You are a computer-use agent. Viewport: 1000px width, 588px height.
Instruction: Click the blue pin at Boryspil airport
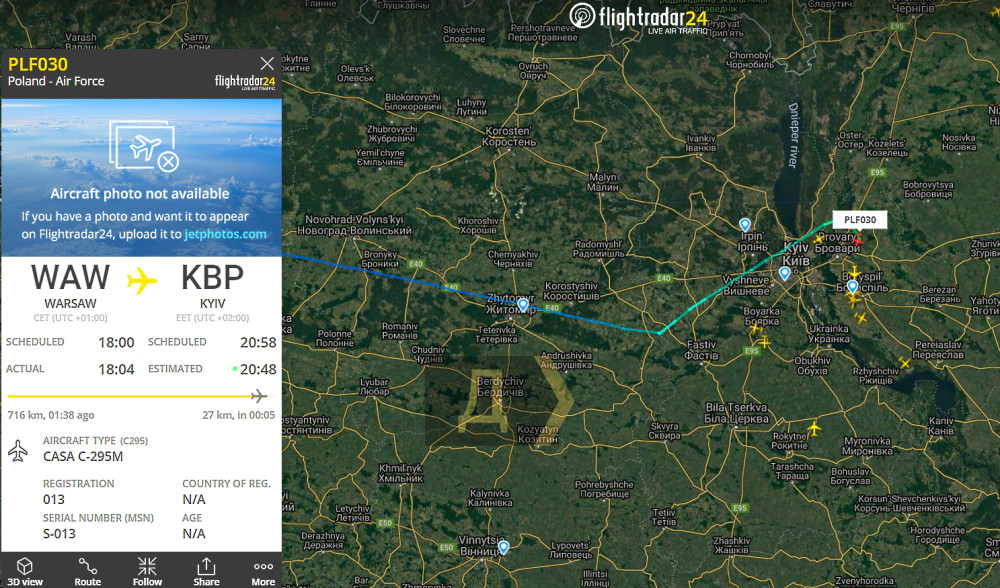coord(853,286)
